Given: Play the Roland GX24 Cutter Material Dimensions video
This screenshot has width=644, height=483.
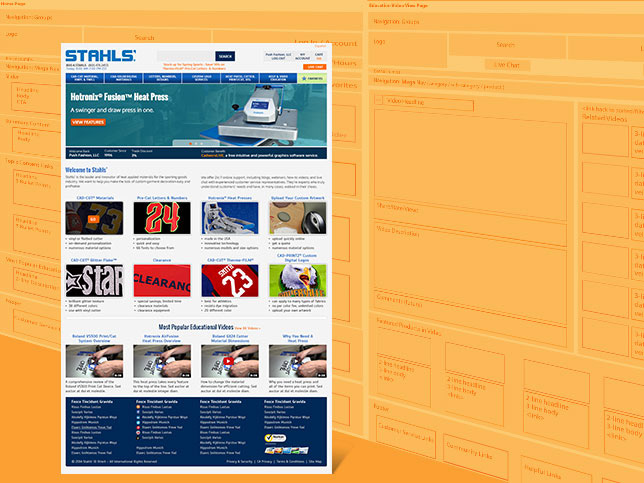Looking at the screenshot, I should pos(229,359).
